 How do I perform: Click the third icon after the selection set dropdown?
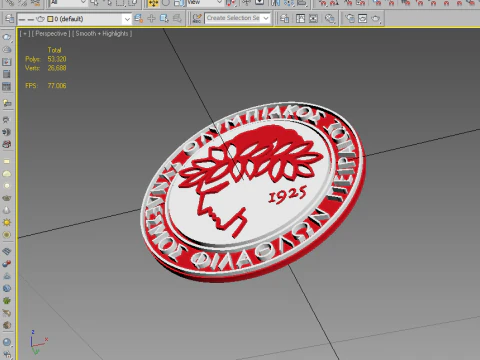(313, 18)
